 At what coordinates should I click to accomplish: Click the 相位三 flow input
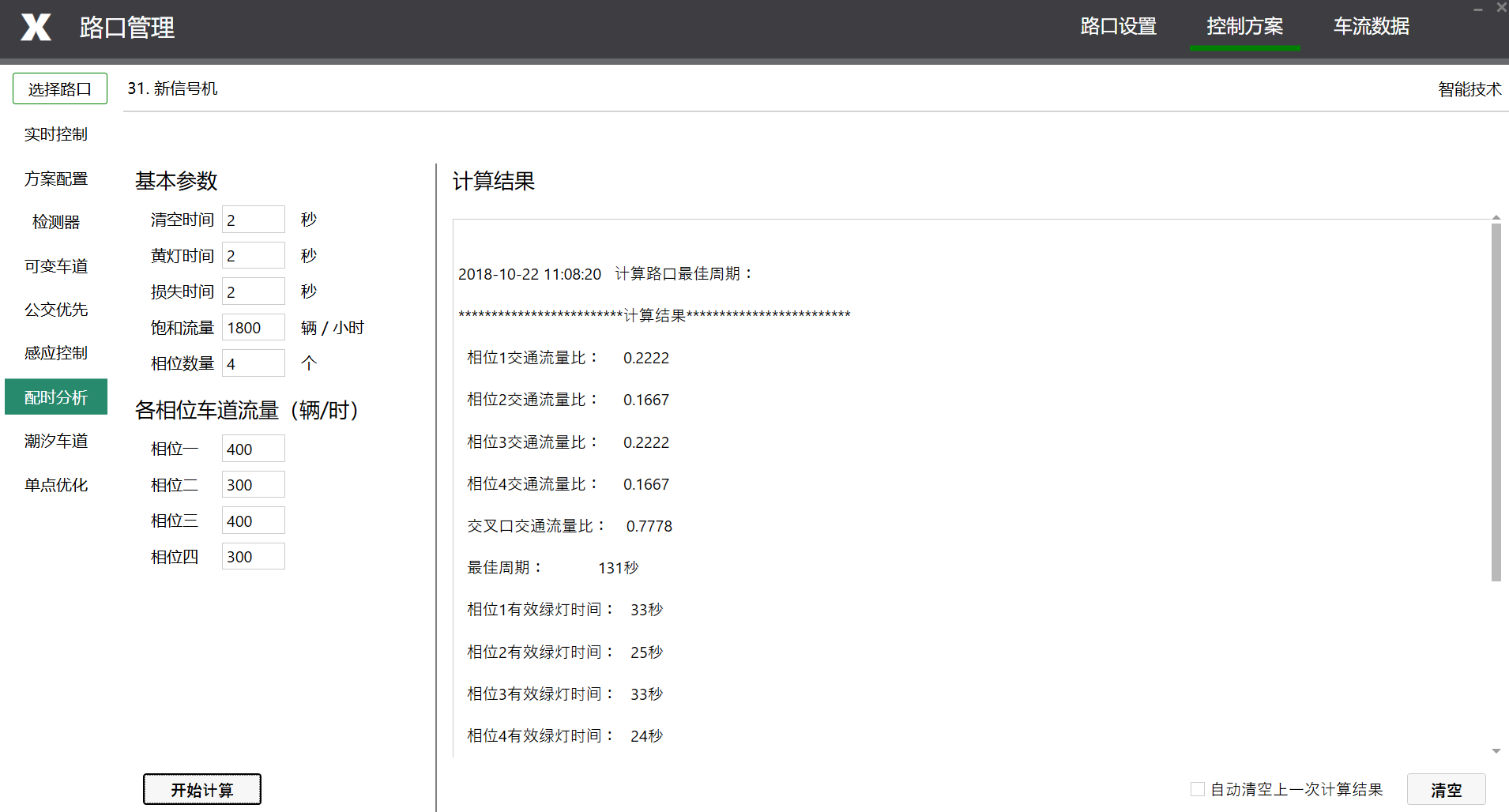pos(254,521)
